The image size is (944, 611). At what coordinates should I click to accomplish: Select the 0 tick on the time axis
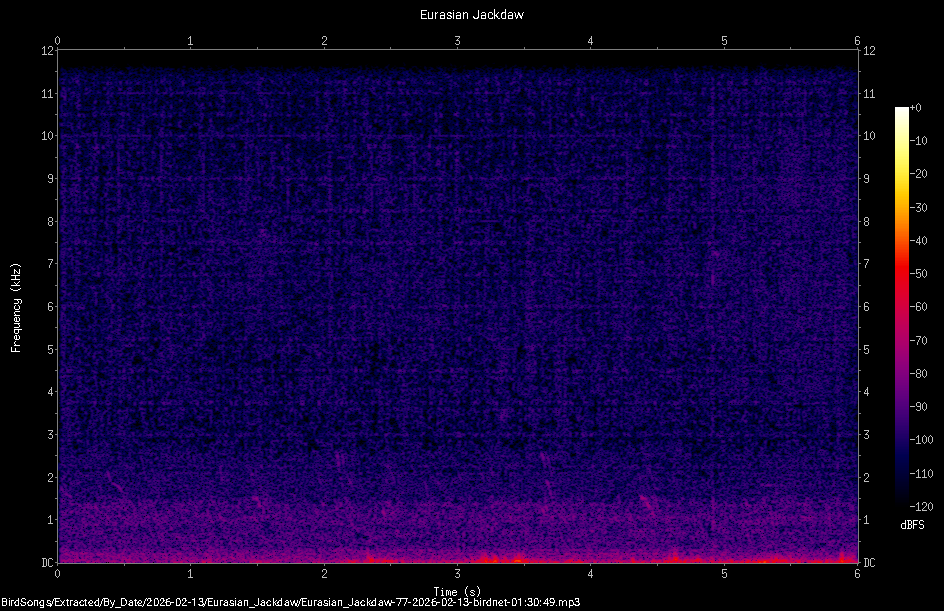coord(57,574)
